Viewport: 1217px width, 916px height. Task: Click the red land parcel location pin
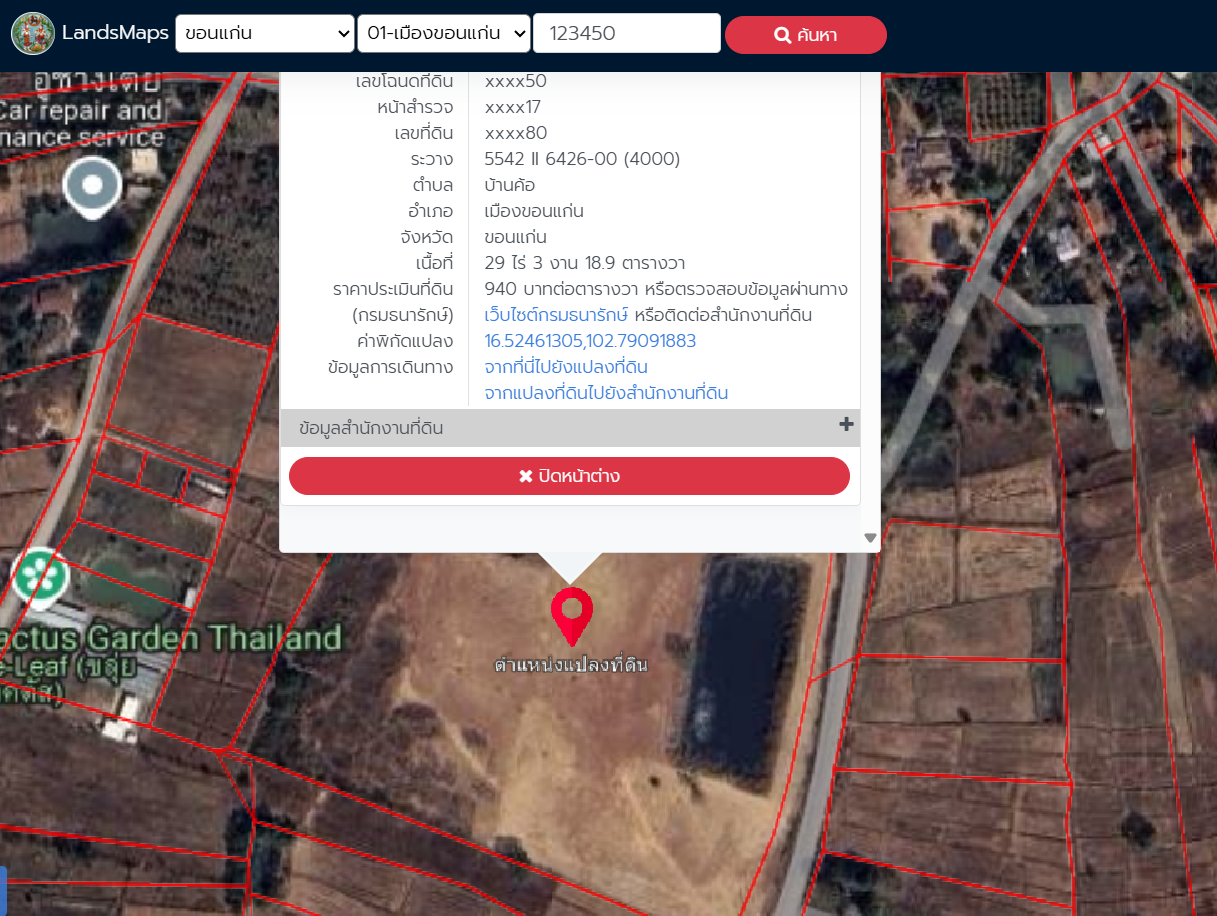(571, 614)
